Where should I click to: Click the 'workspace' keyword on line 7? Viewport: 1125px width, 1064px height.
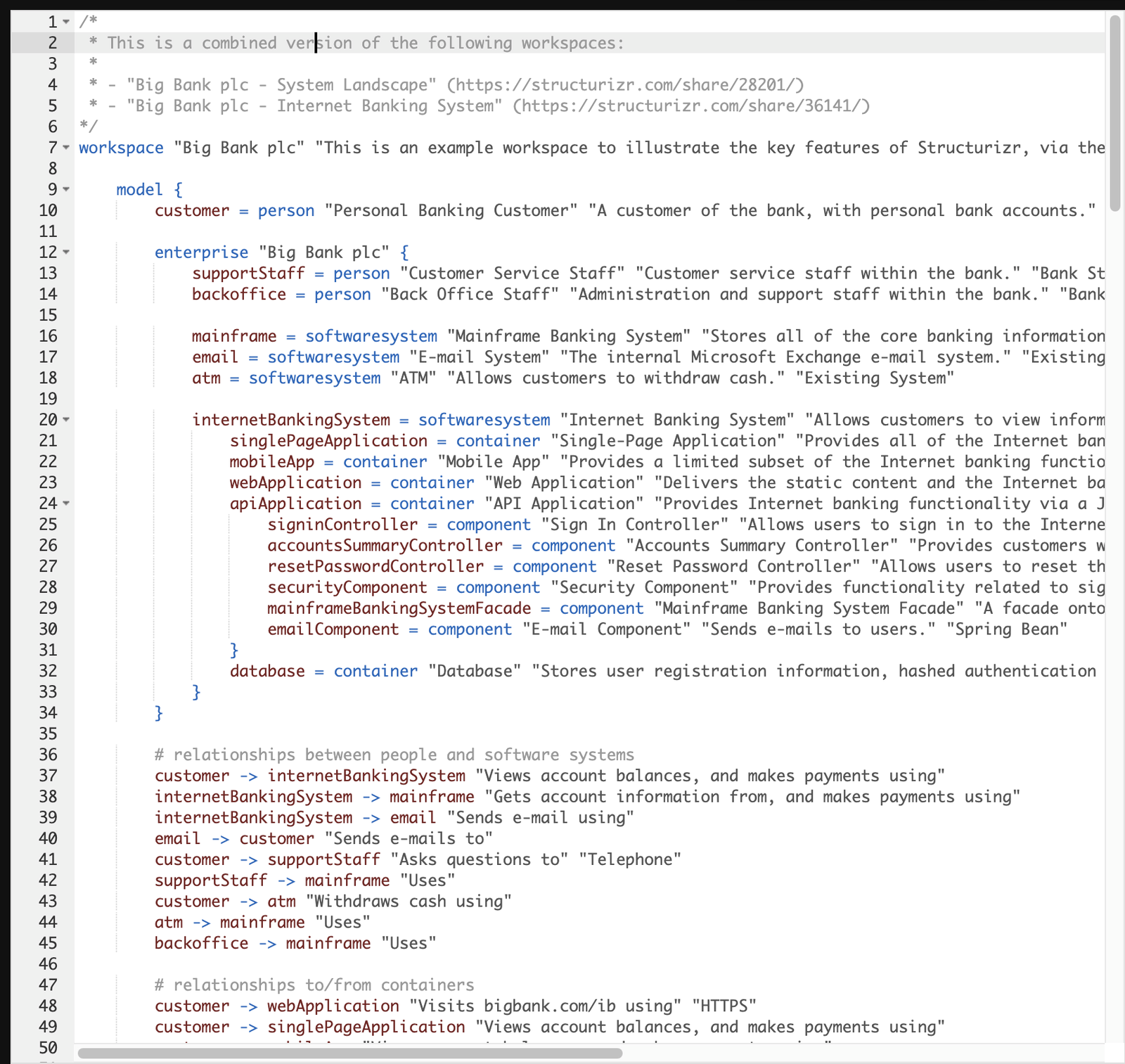pyautogui.click(x=120, y=148)
